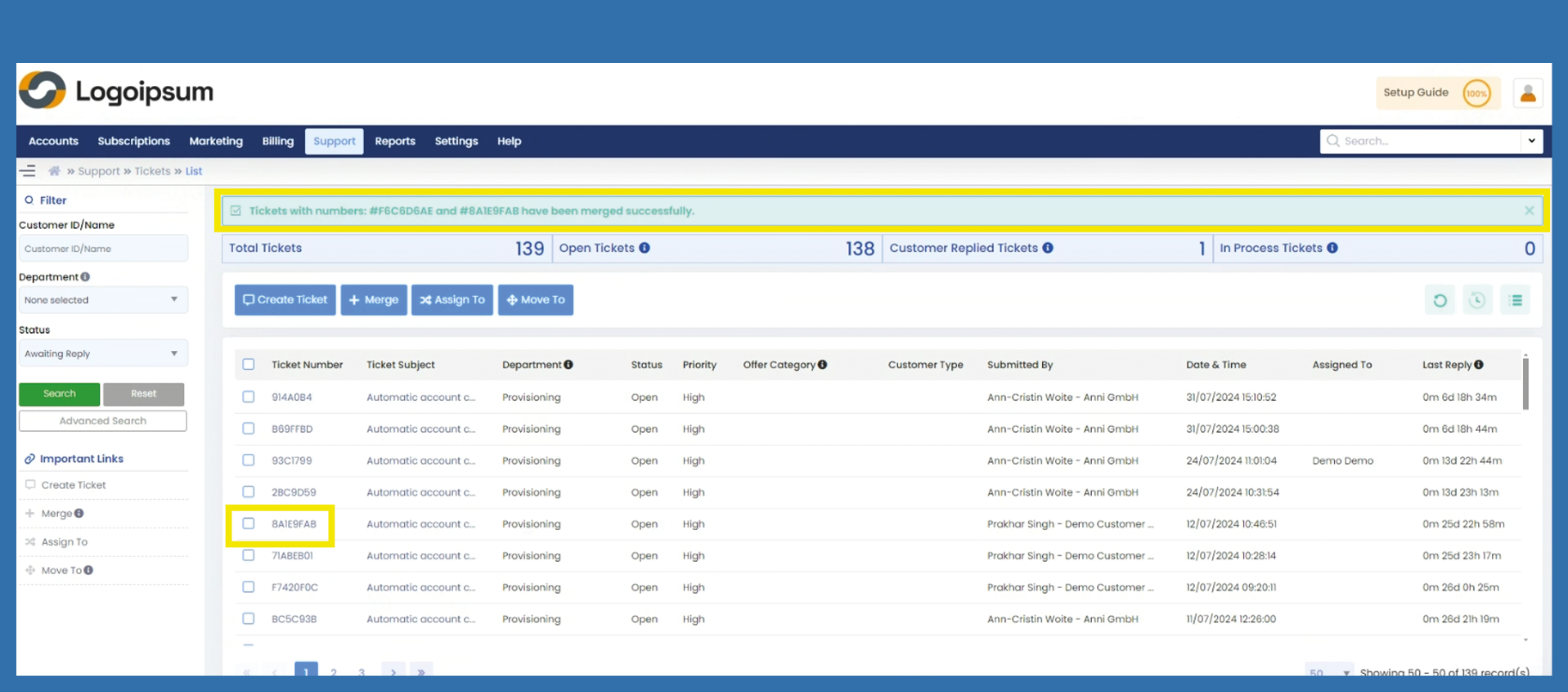Click info icon beside Open Tickets
1568x692 pixels.
point(645,248)
